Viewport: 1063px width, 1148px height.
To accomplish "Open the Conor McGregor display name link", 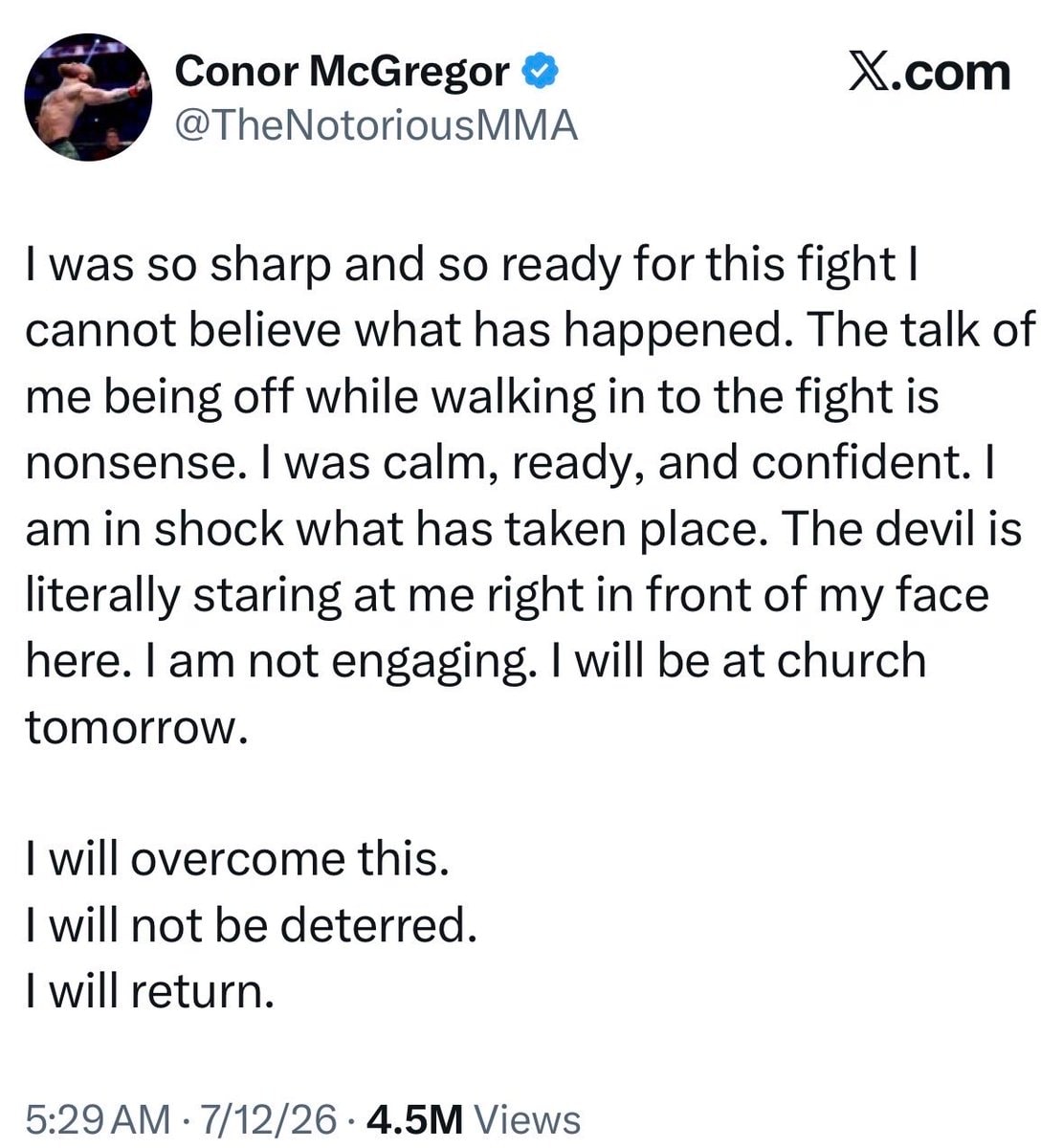I will [x=343, y=72].
